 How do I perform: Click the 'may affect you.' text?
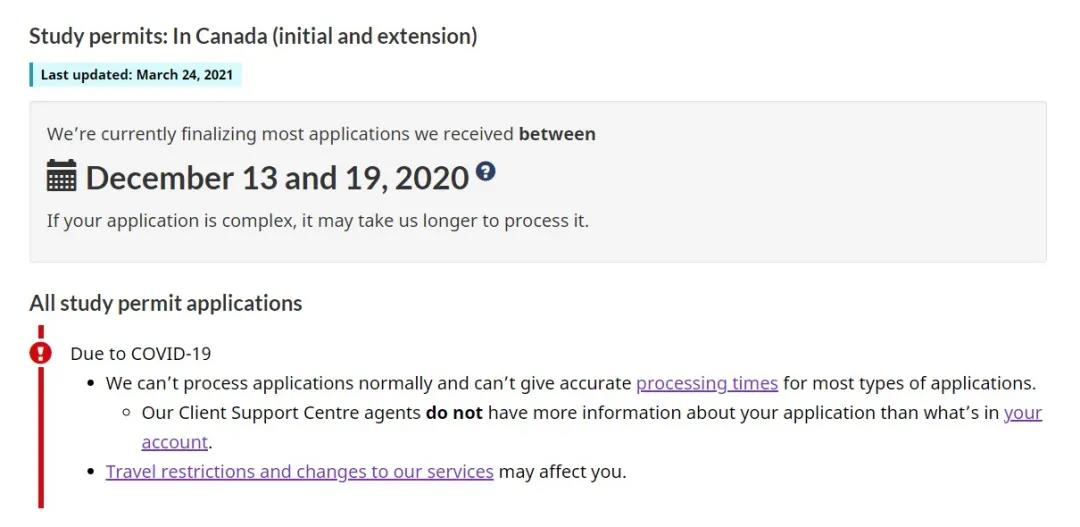point(563,472)
